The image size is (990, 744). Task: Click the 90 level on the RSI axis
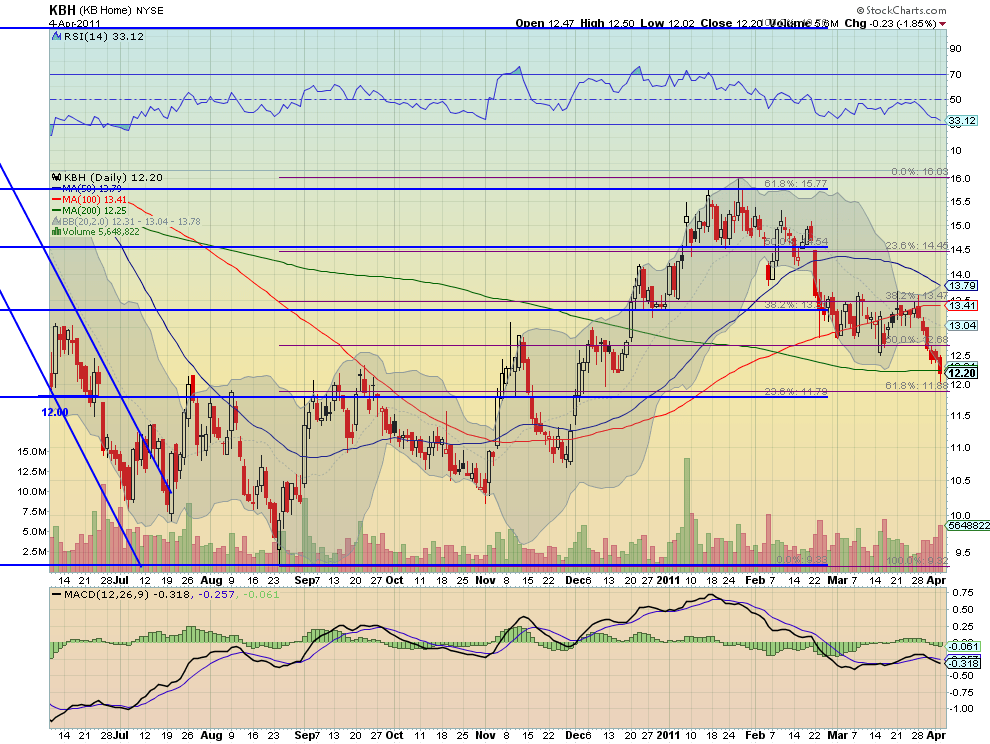tap(955, 49)
